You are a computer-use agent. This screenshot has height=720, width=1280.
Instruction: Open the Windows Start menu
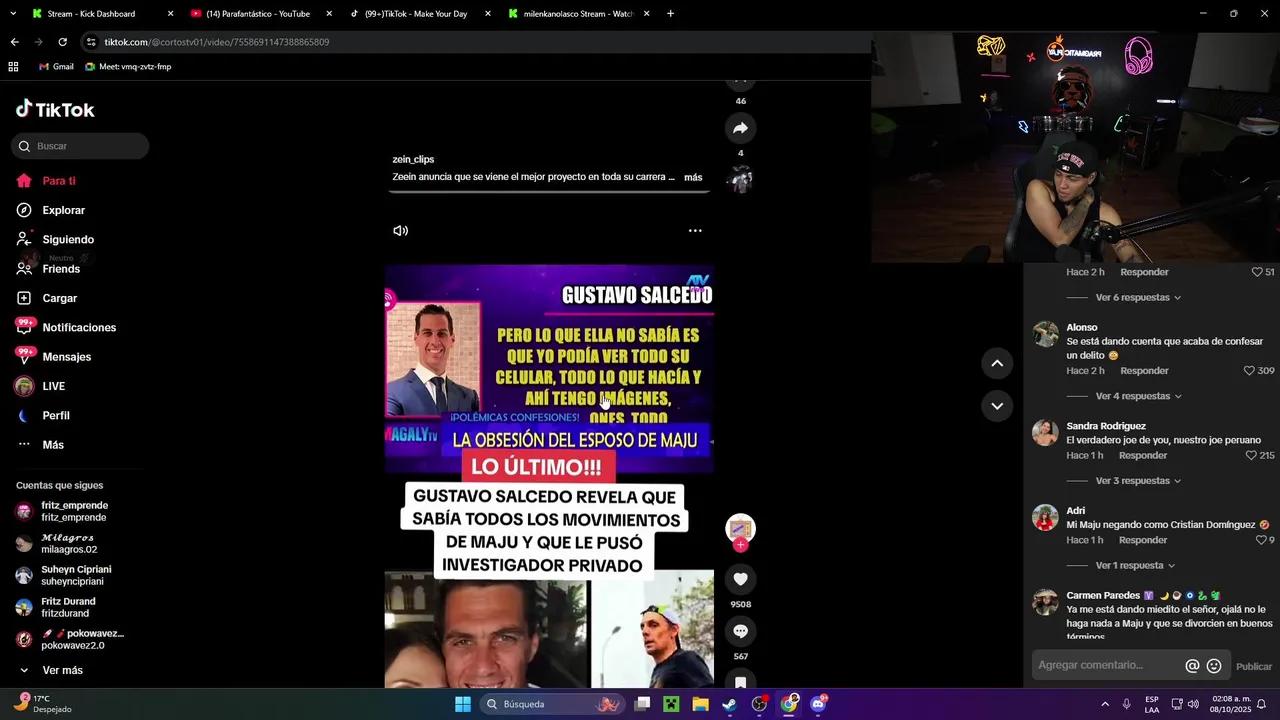[463, 704]
